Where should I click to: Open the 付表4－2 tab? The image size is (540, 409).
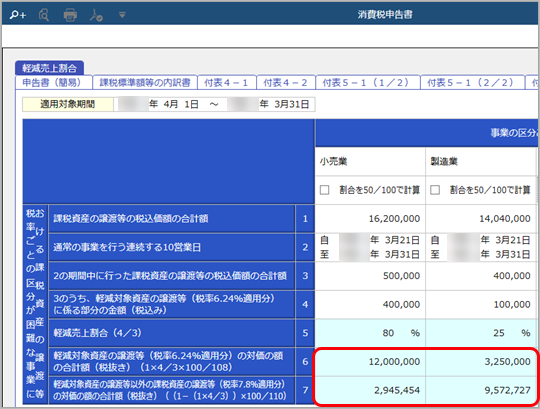click(286, 83)
